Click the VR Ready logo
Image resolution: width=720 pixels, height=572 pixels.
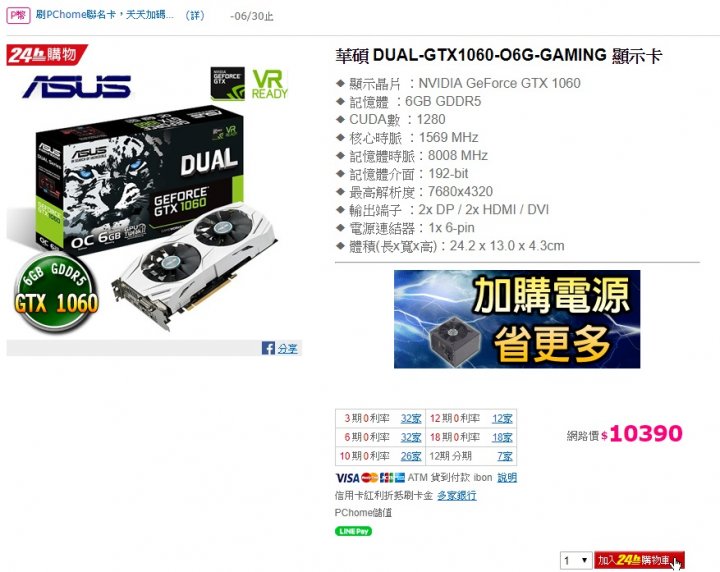pos(269,84)
